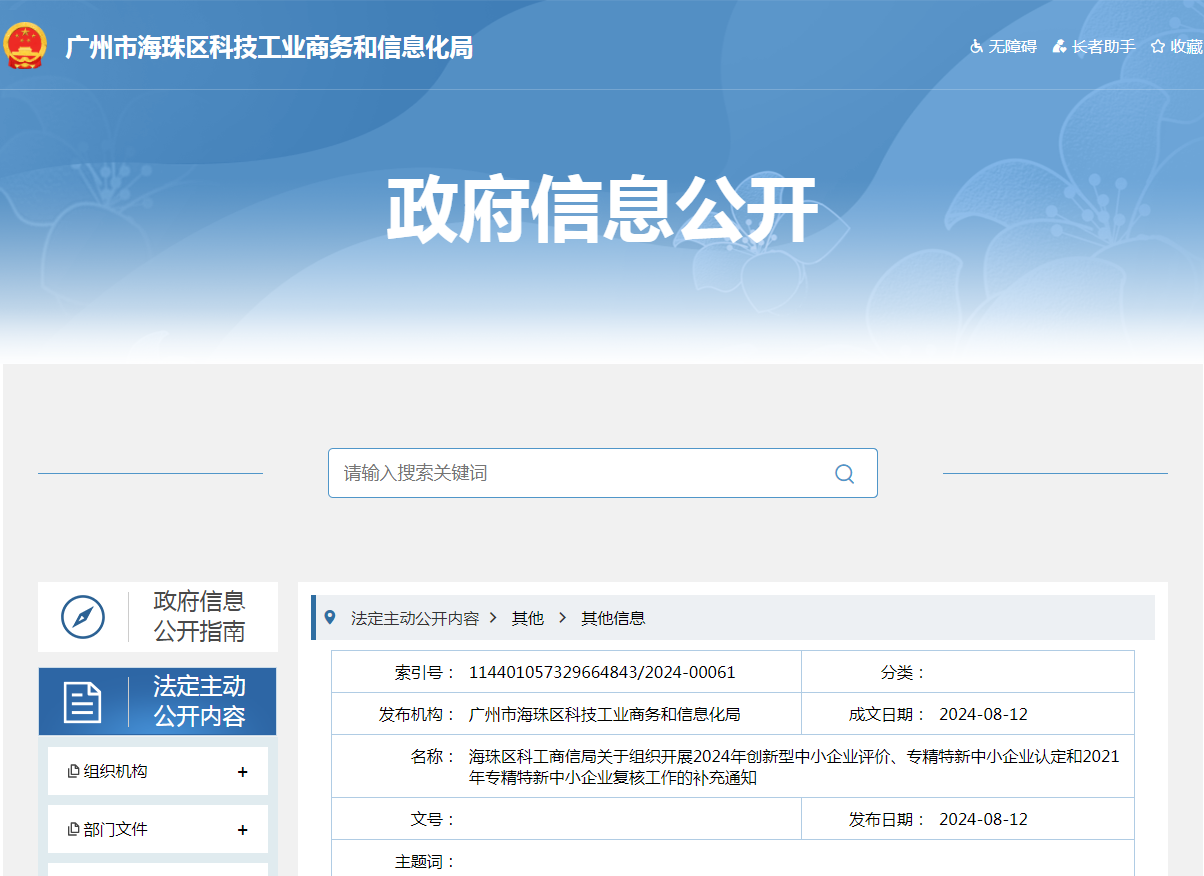1204x876 pixels.
Task: Click the accessibility (无障碍) icon
Action: pyautogui.click(x=977, y=47)
